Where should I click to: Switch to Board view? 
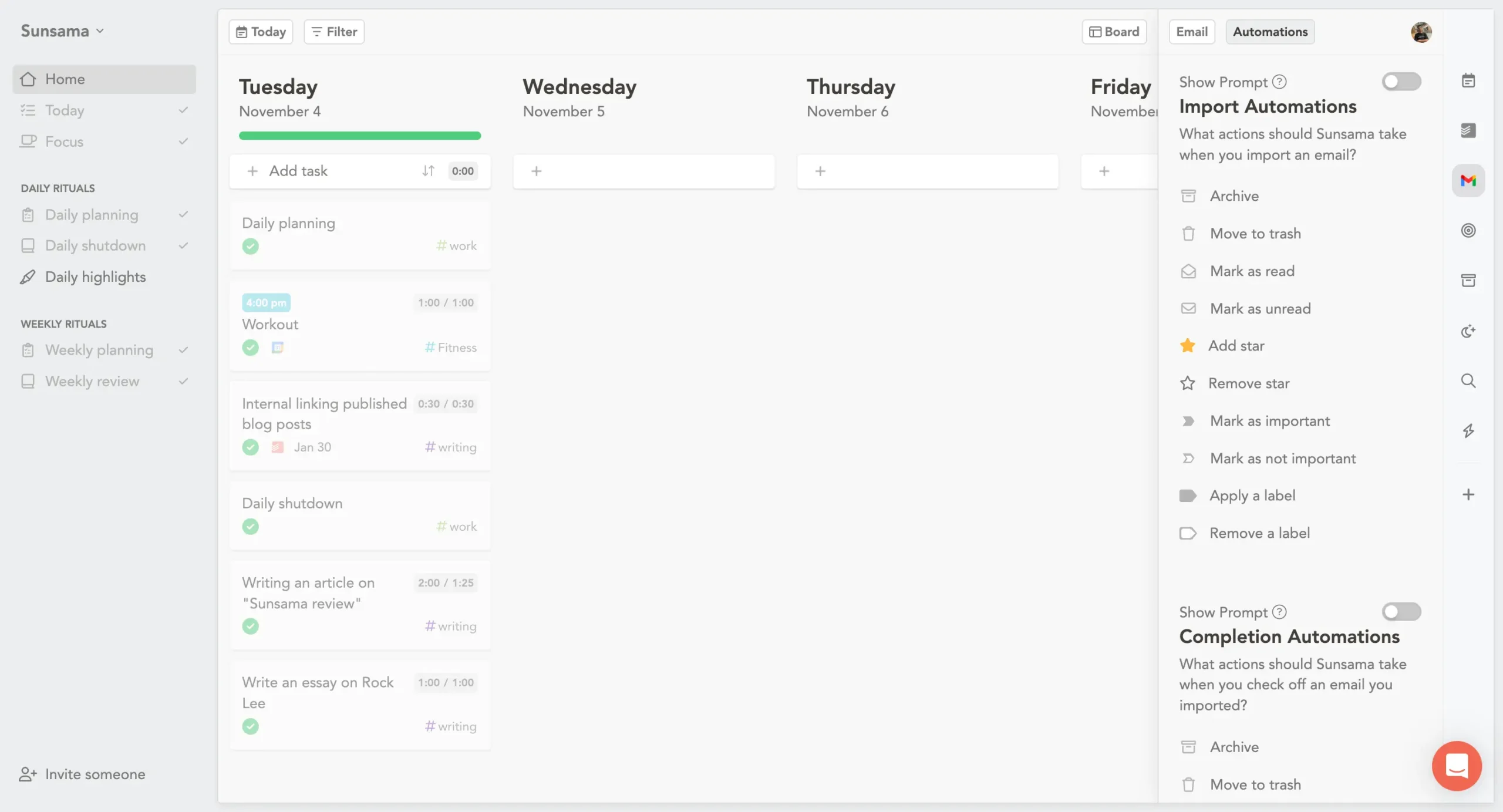[1114, 31]
